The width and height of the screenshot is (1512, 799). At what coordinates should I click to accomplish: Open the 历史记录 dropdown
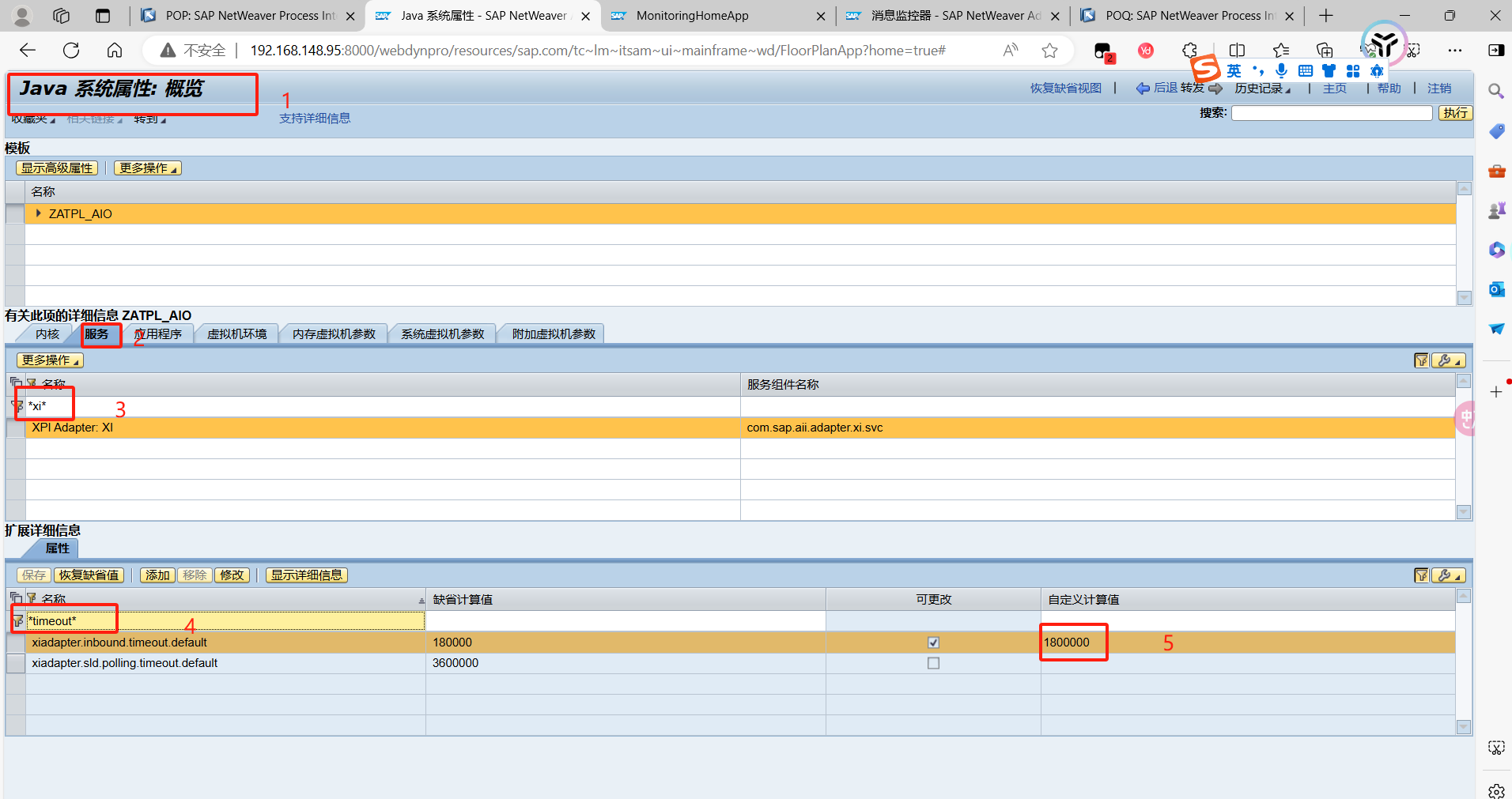pyautogui.click(x=1262, y=89)
